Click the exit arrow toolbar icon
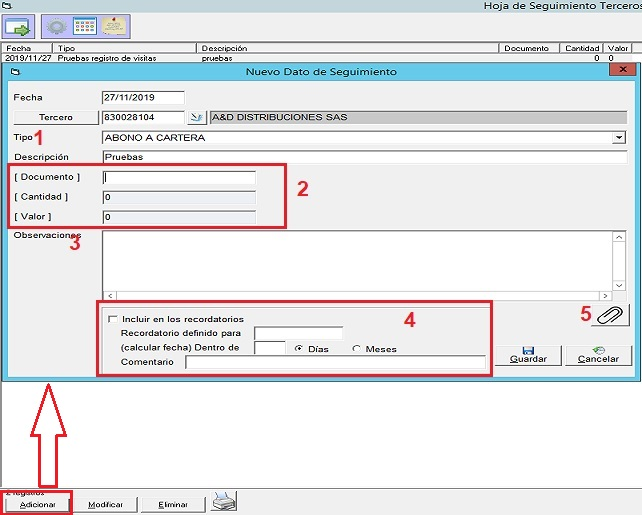642x515 pixels. click(x=19, y=26)
